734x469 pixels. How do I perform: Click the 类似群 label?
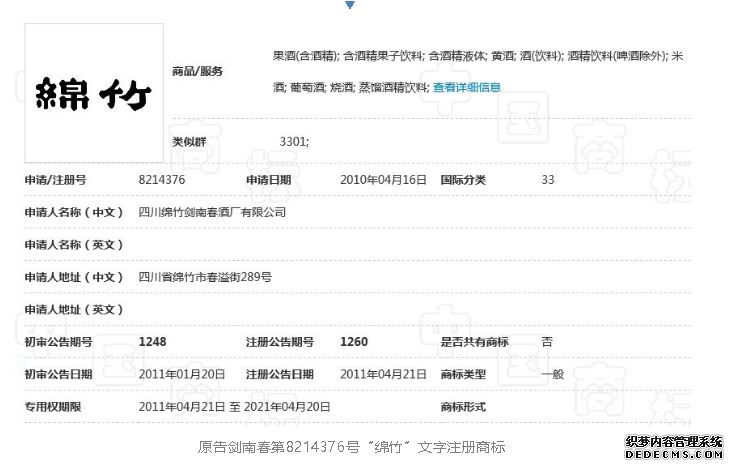click(x=189, y=142)
